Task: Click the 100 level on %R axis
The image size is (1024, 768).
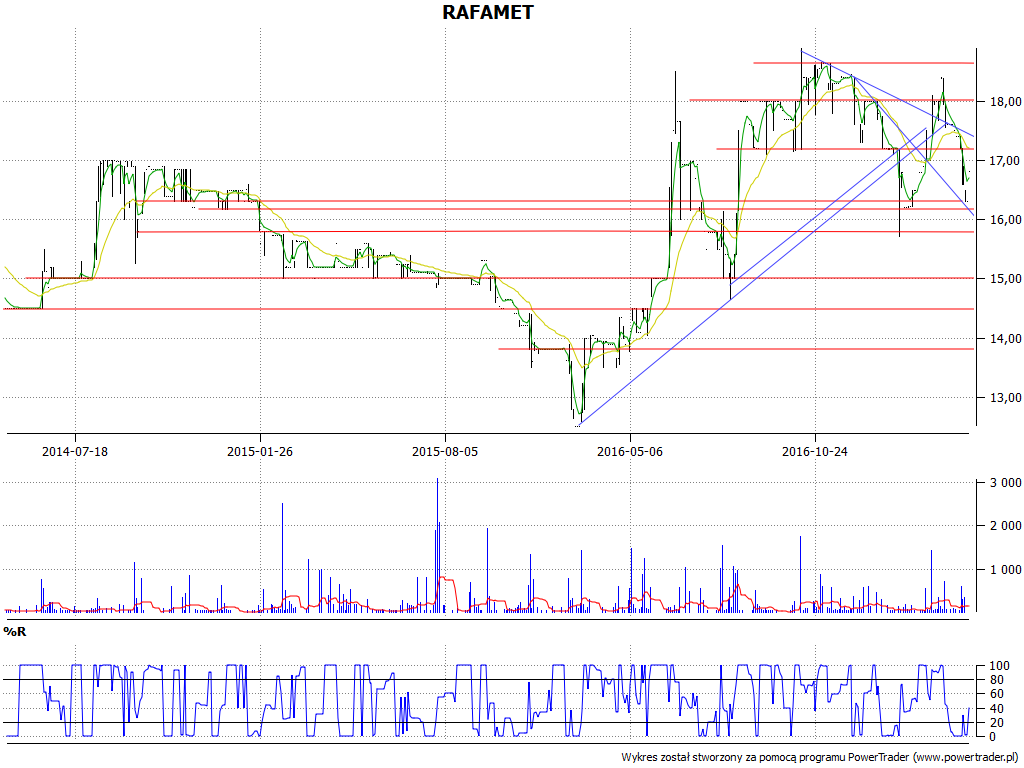Action: [x=999, y=666]
